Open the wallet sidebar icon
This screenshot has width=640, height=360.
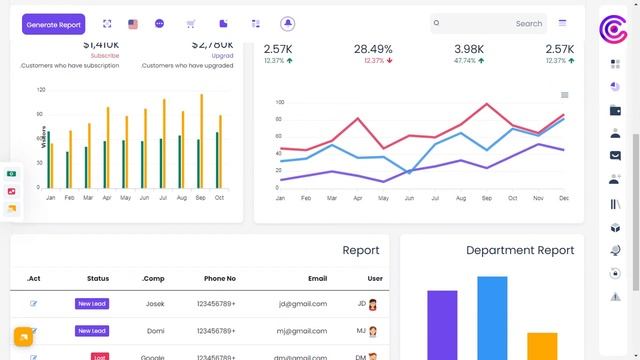pyautogui.click(x=615, y=110)
